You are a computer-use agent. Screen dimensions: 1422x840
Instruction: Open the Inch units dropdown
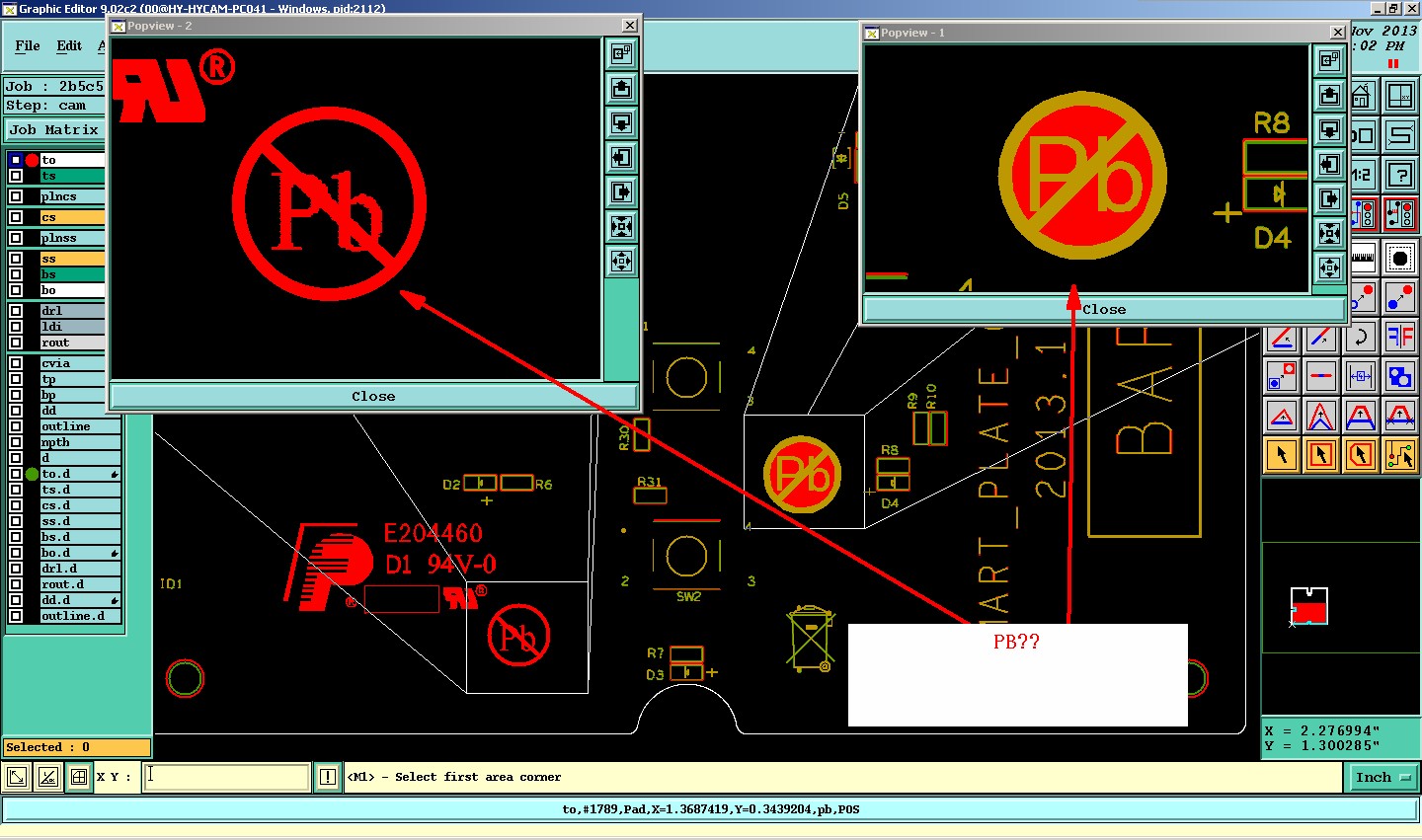[x=1383, y=777]
